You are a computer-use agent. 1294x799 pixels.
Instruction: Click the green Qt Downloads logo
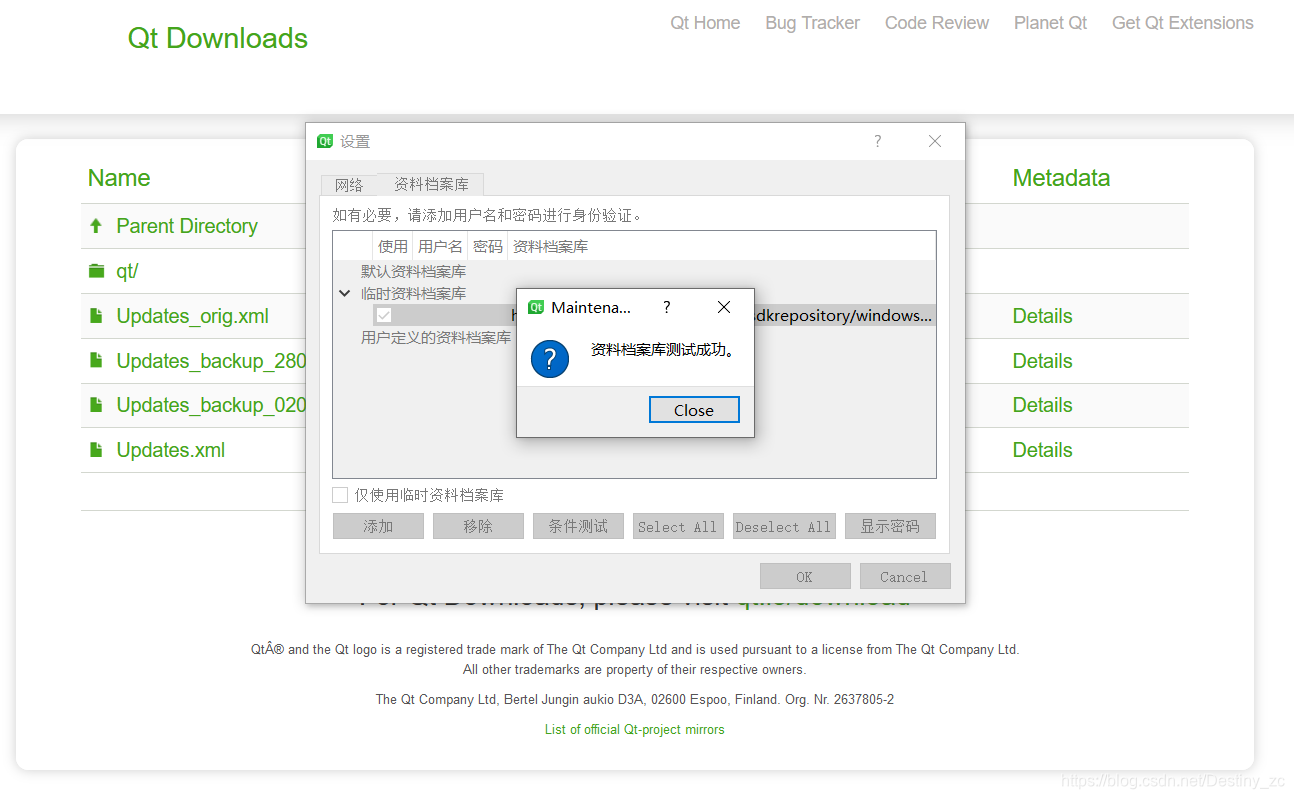[217, 38]
